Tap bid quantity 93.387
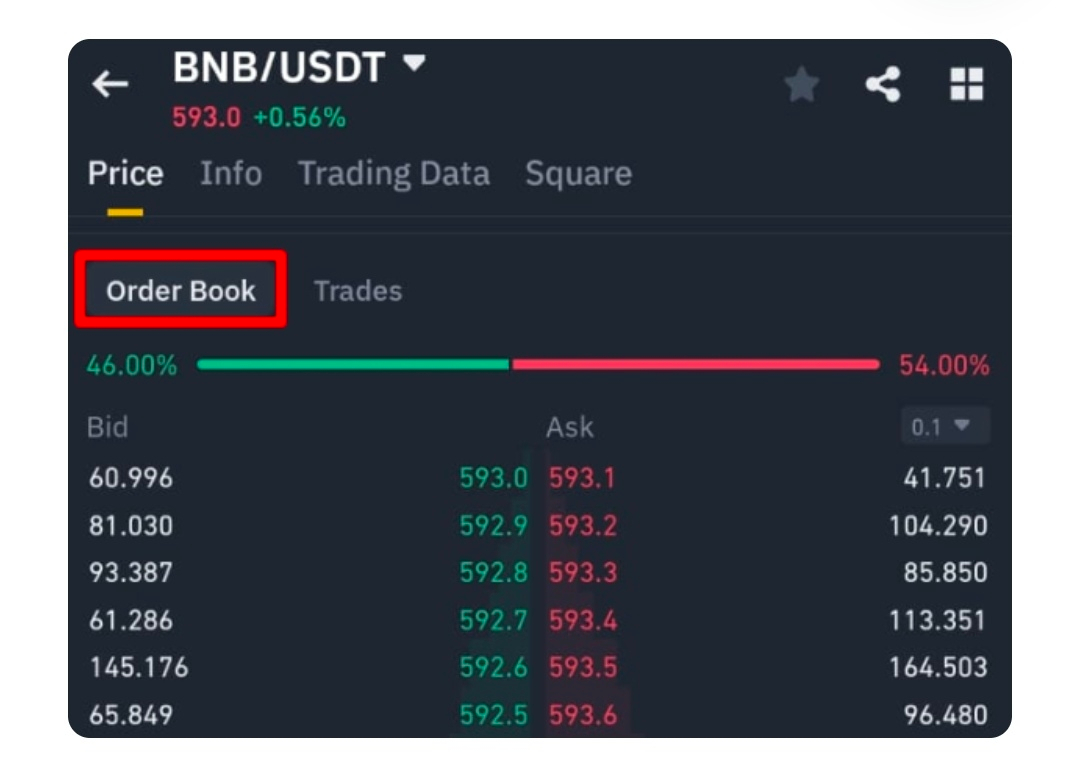Screen dimensions: 1080x768 [131, 573]
